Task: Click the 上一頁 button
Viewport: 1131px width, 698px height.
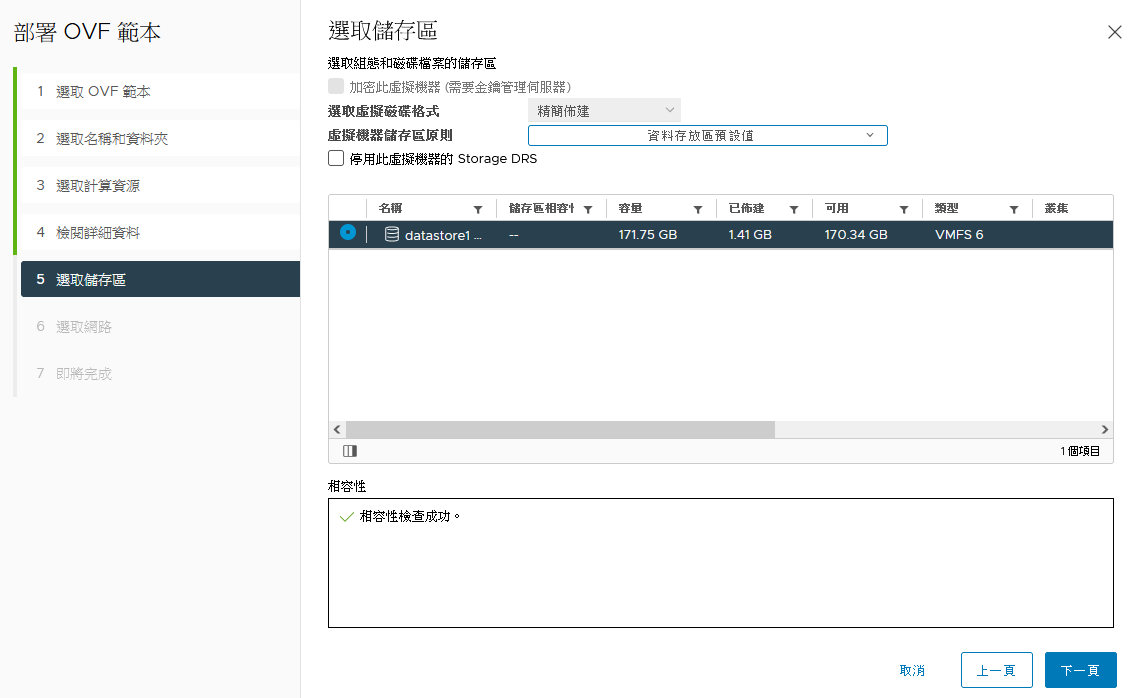Action: [996, 670]
